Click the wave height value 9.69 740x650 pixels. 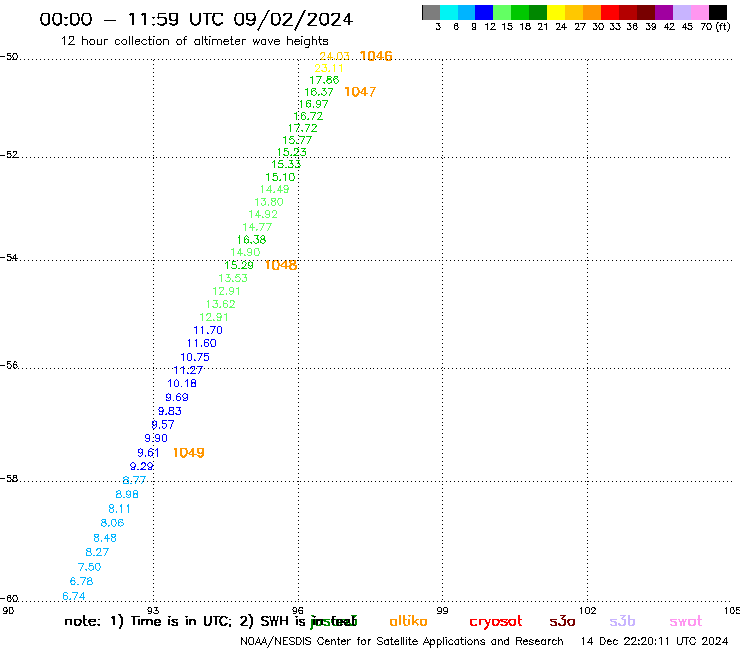177,397
